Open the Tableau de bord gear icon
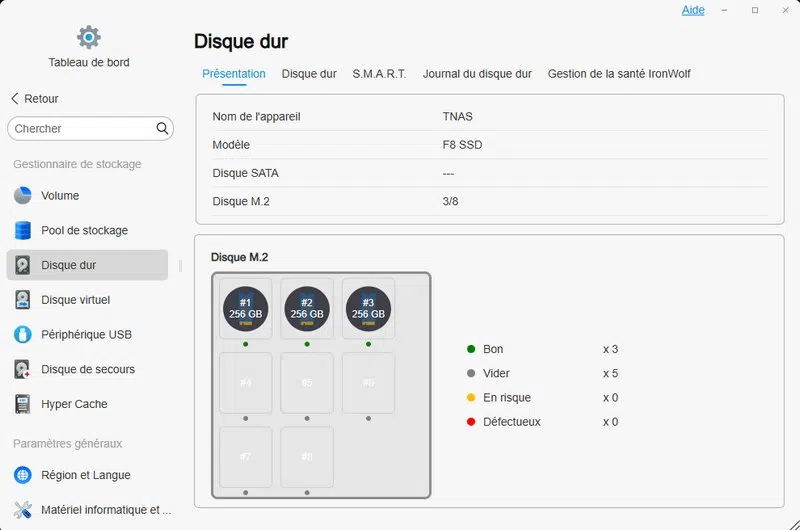The image size is (800, 530). [89, 37]
